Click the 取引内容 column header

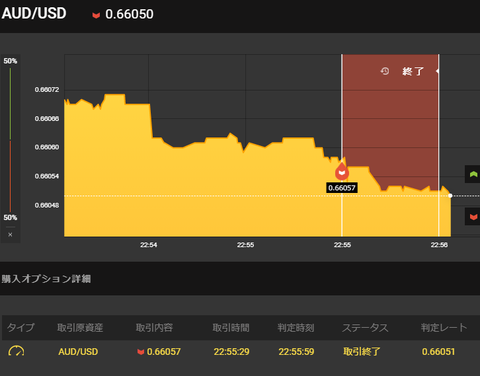pyautogui.click(x=154, y=328)
